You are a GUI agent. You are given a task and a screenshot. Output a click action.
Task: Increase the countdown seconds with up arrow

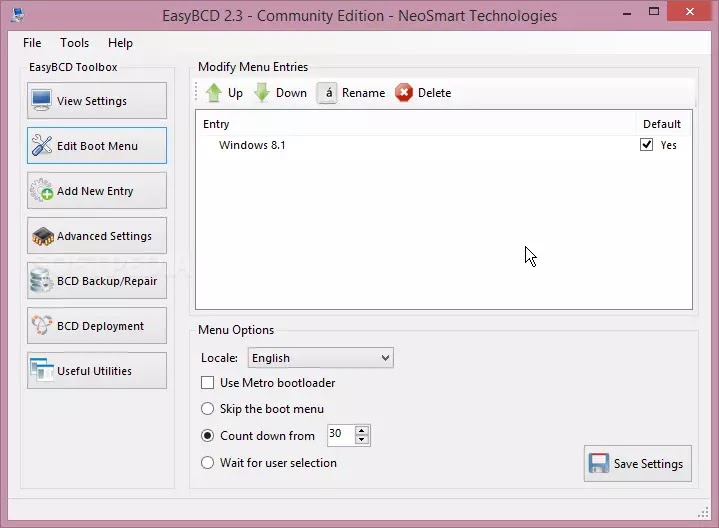[x=362, y=431]
